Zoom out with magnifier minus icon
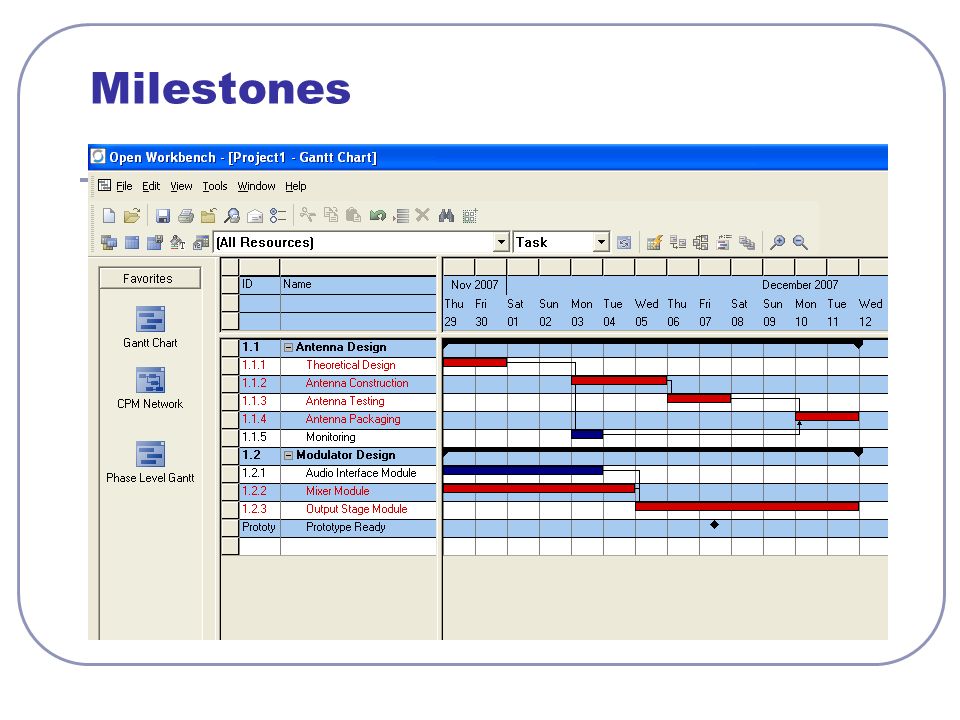 click(x=800, y=242)
